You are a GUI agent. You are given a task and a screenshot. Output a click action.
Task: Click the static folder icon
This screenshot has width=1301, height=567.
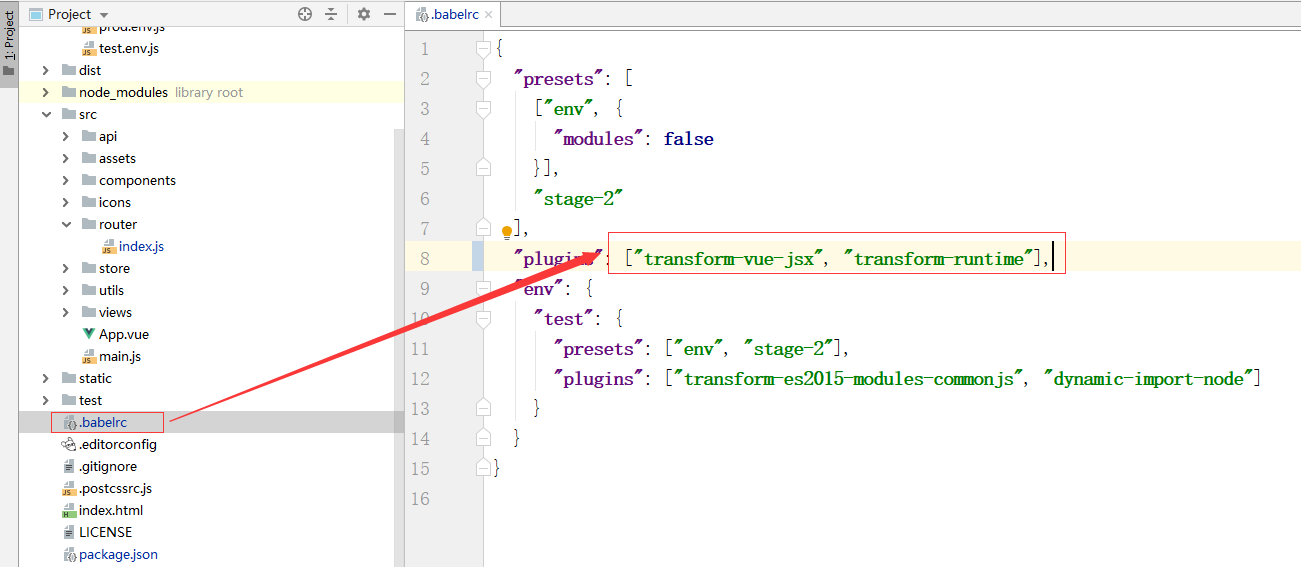[68, 378]
